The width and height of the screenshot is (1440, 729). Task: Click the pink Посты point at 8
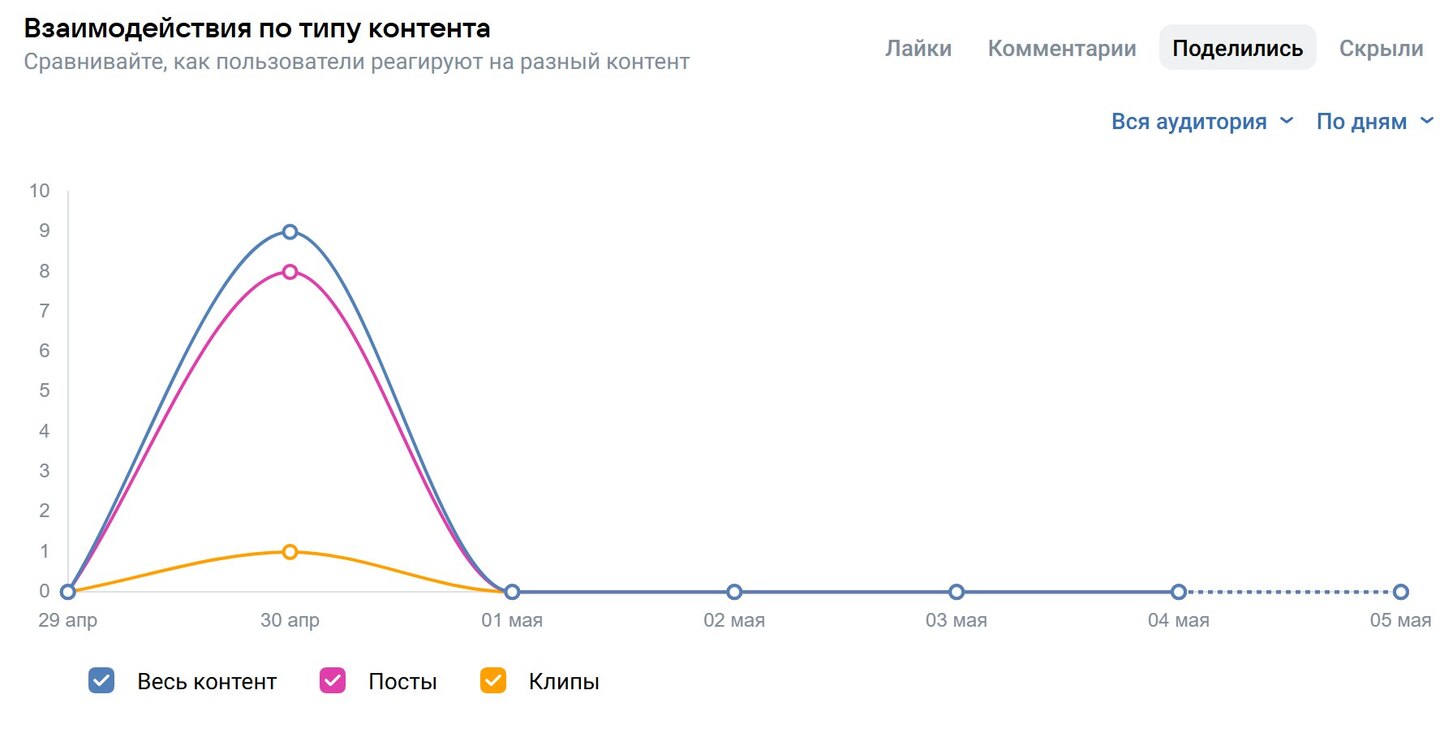tap(290, 272)
